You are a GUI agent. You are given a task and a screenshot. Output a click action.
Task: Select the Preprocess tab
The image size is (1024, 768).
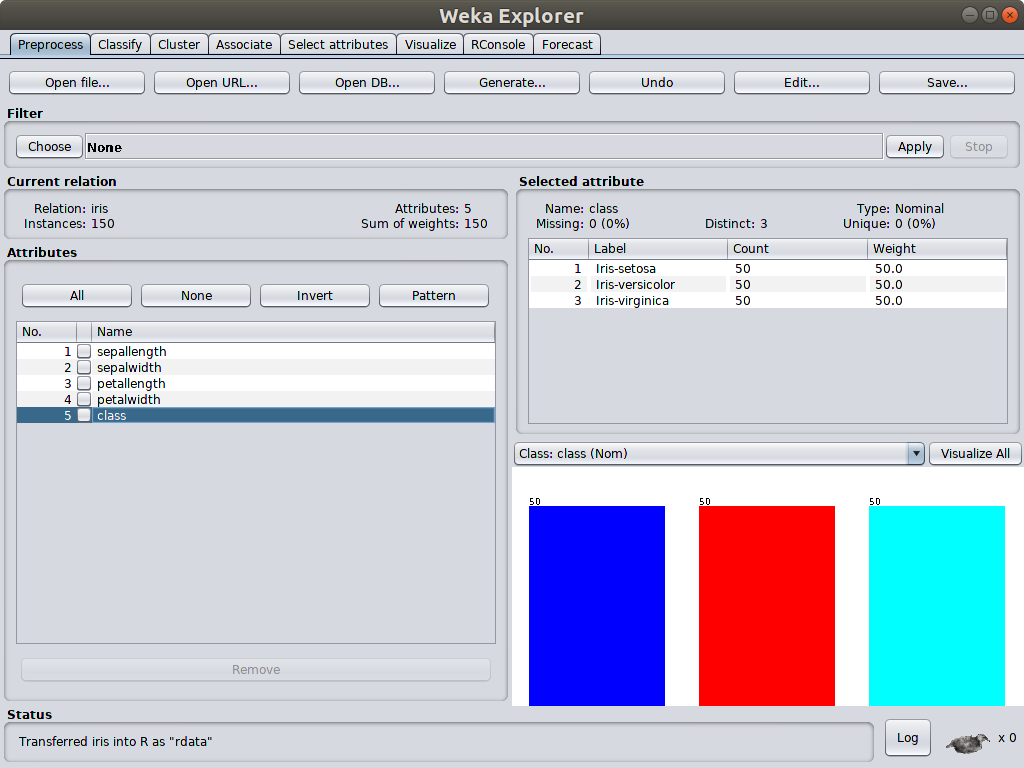[x=50, y=44]
